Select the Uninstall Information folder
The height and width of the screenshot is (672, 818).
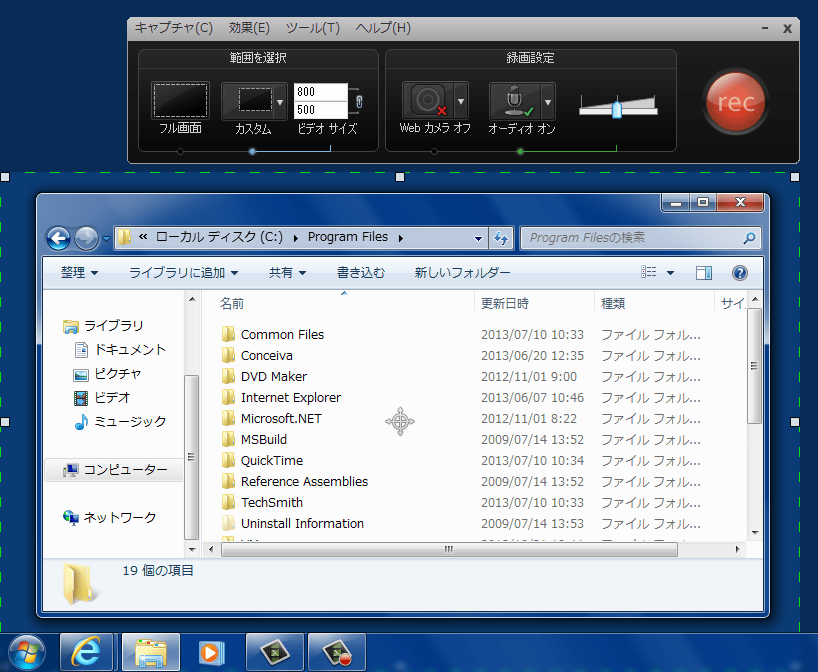coord(302,523)
